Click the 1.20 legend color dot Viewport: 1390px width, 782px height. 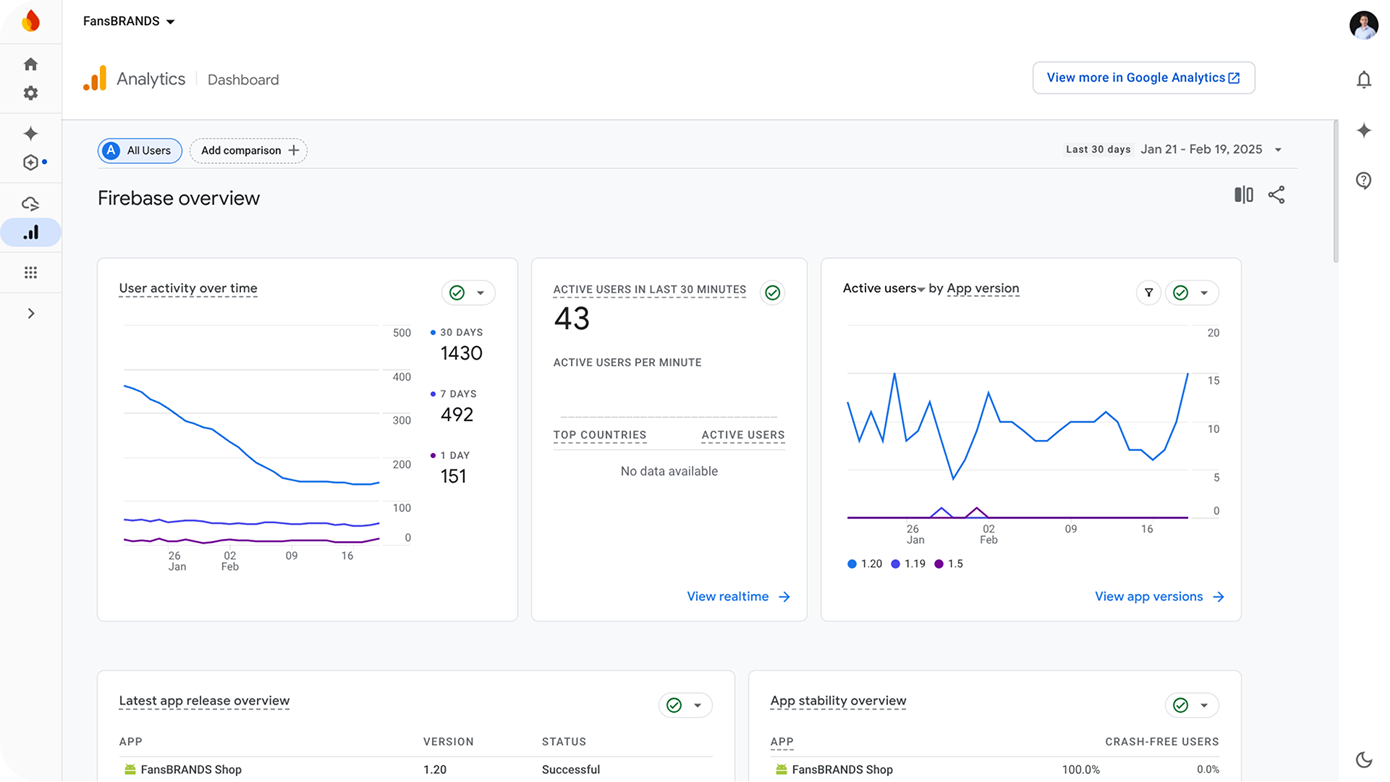(x=852, y=564)
